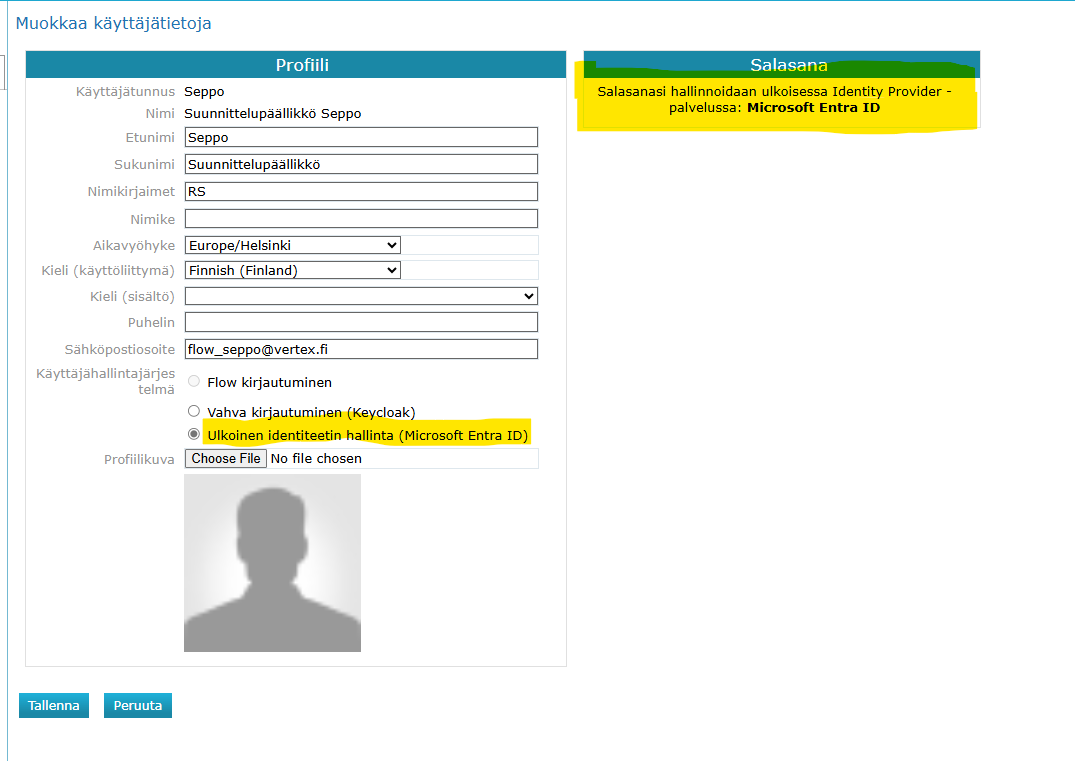Open the Aikavyöhyke Europe/Helsinki dropdown
This screenshot has height=761, width=1075.
point(292,245)
